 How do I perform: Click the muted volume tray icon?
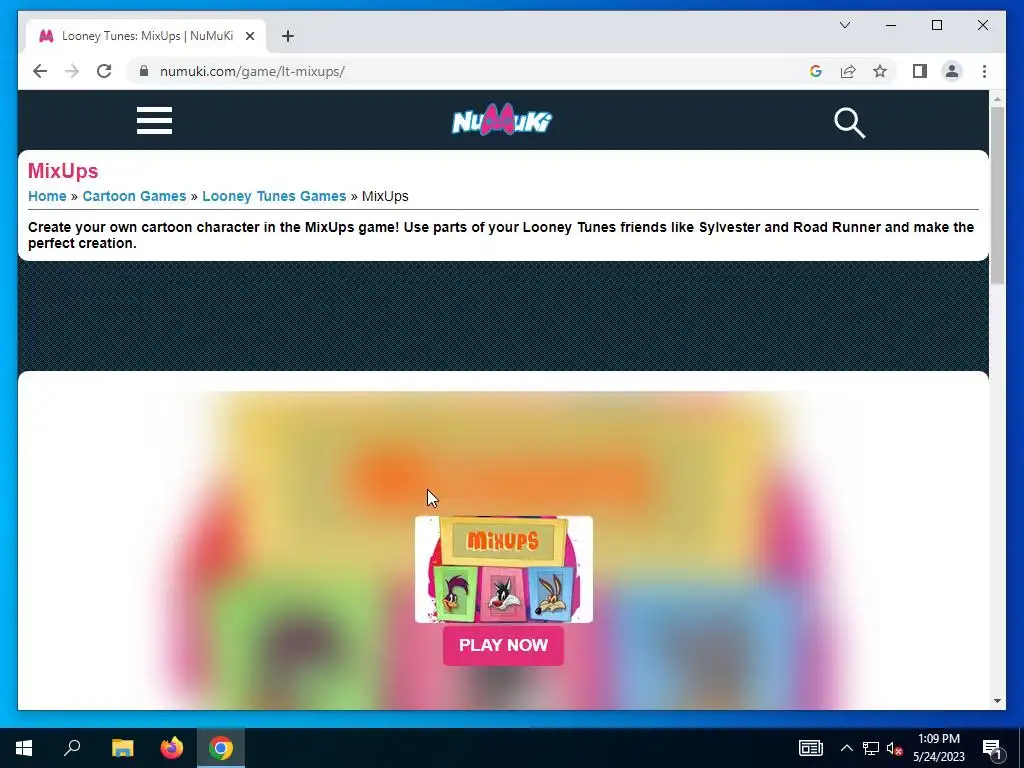(894, 748)
